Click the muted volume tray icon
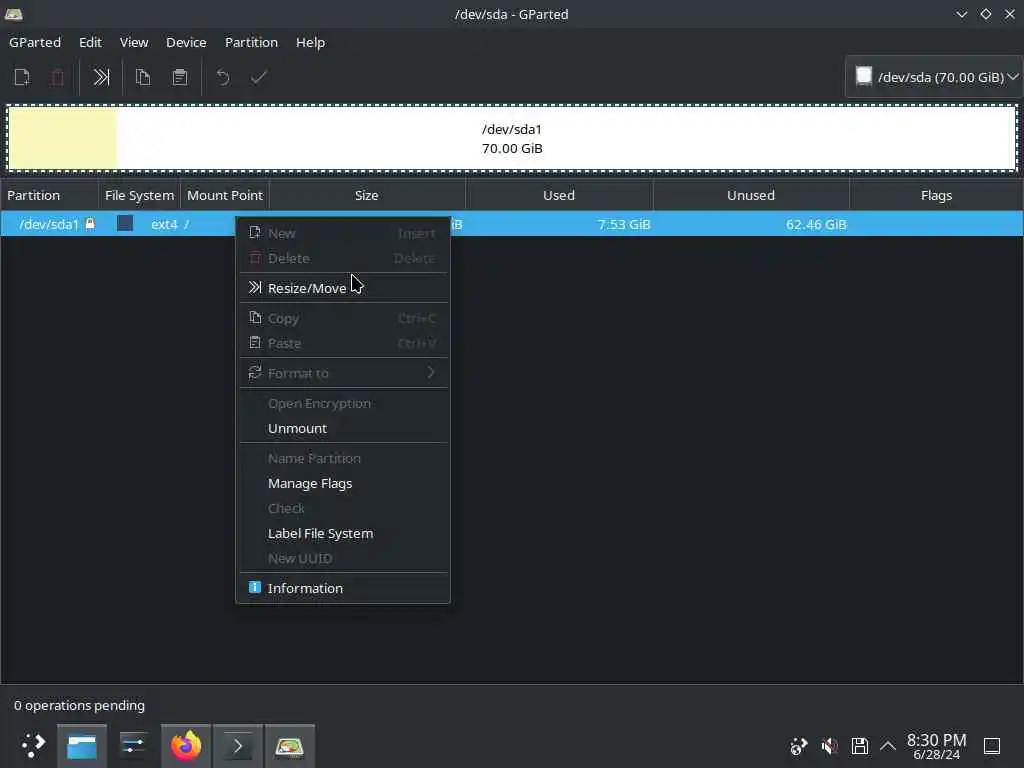This screenshot has width=1024, height=768. click(x=829, y=746)
